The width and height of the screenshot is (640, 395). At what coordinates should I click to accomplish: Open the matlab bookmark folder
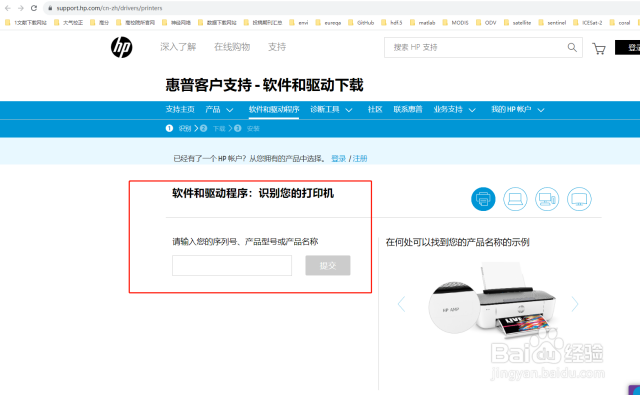(422, 23)
